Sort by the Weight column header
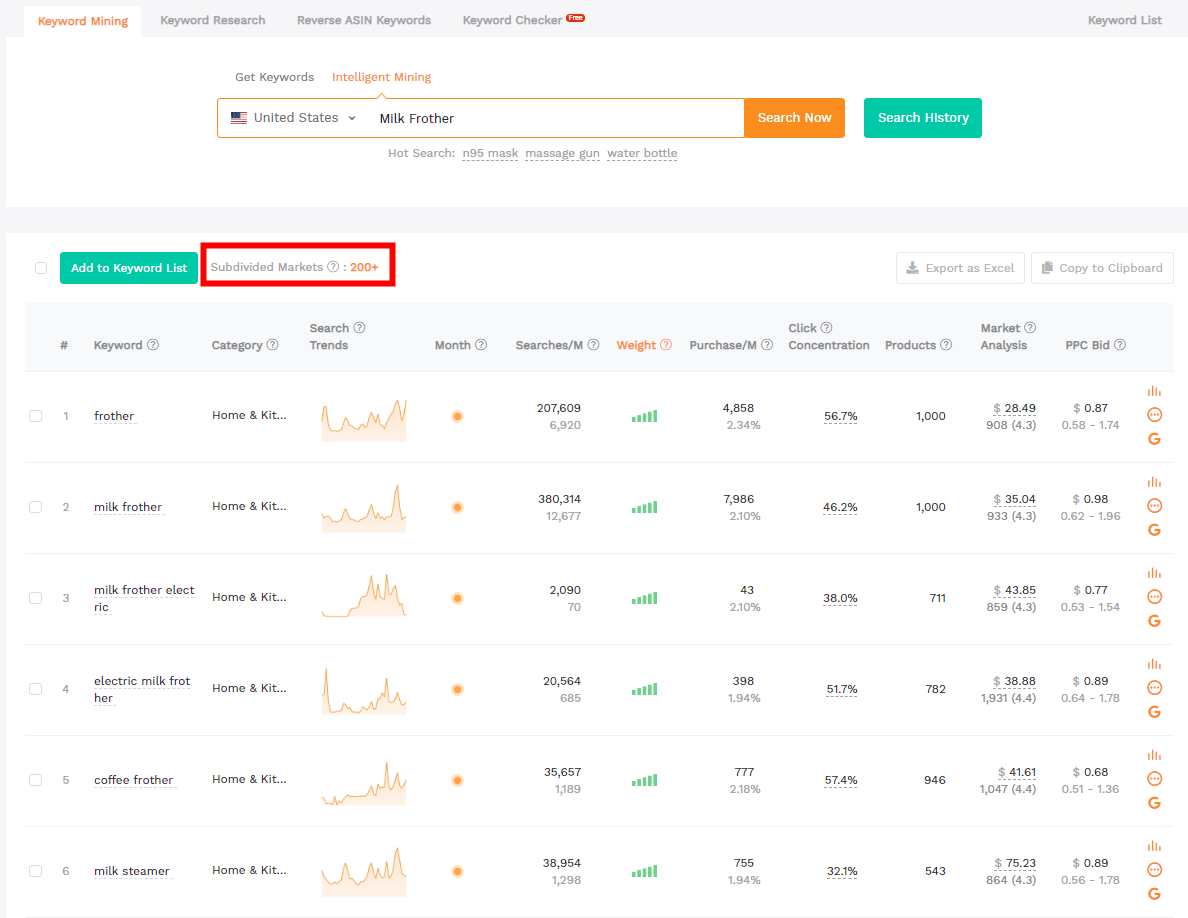The width and height of the screenshot is (1188, 918). [x=636, y=345]
